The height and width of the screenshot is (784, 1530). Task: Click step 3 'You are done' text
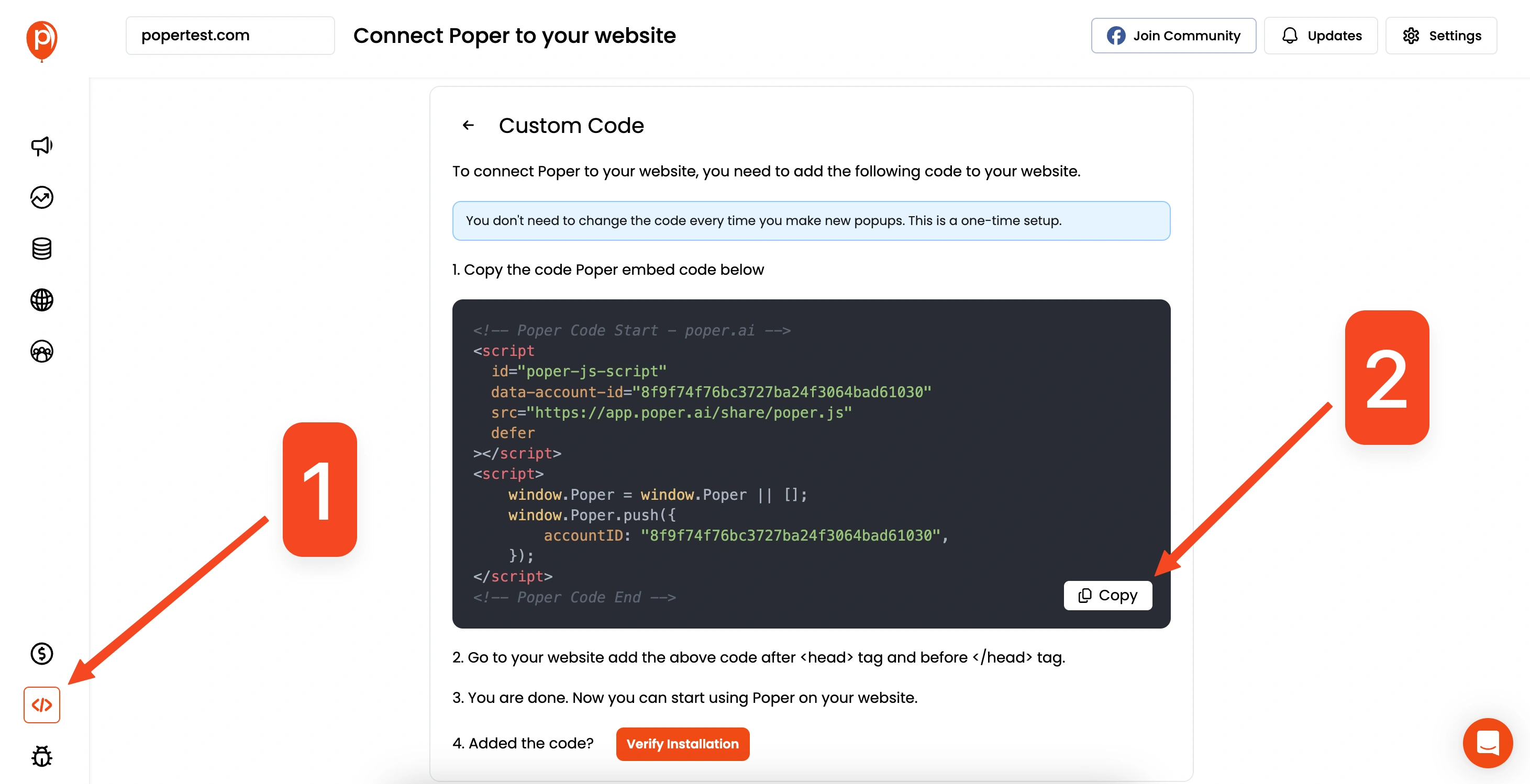point(685,697)
